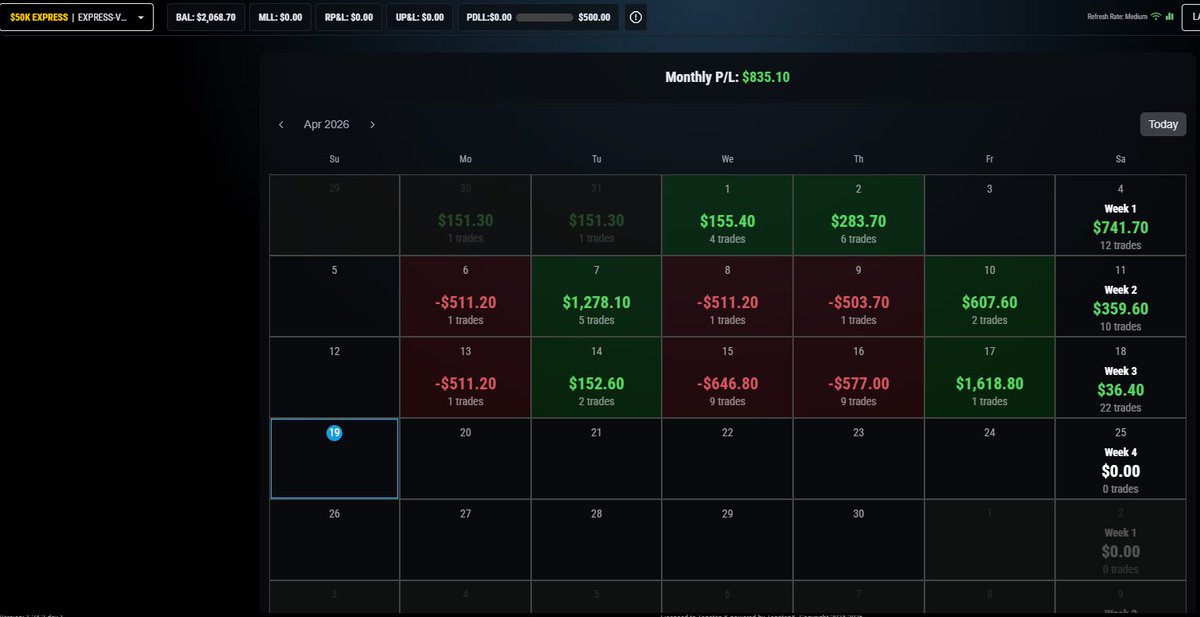The width and height of the screenshot is (1200, 617).
Task: Open Week 4 summary $0.00 on day 25
Action: (x=1120, y=458)
